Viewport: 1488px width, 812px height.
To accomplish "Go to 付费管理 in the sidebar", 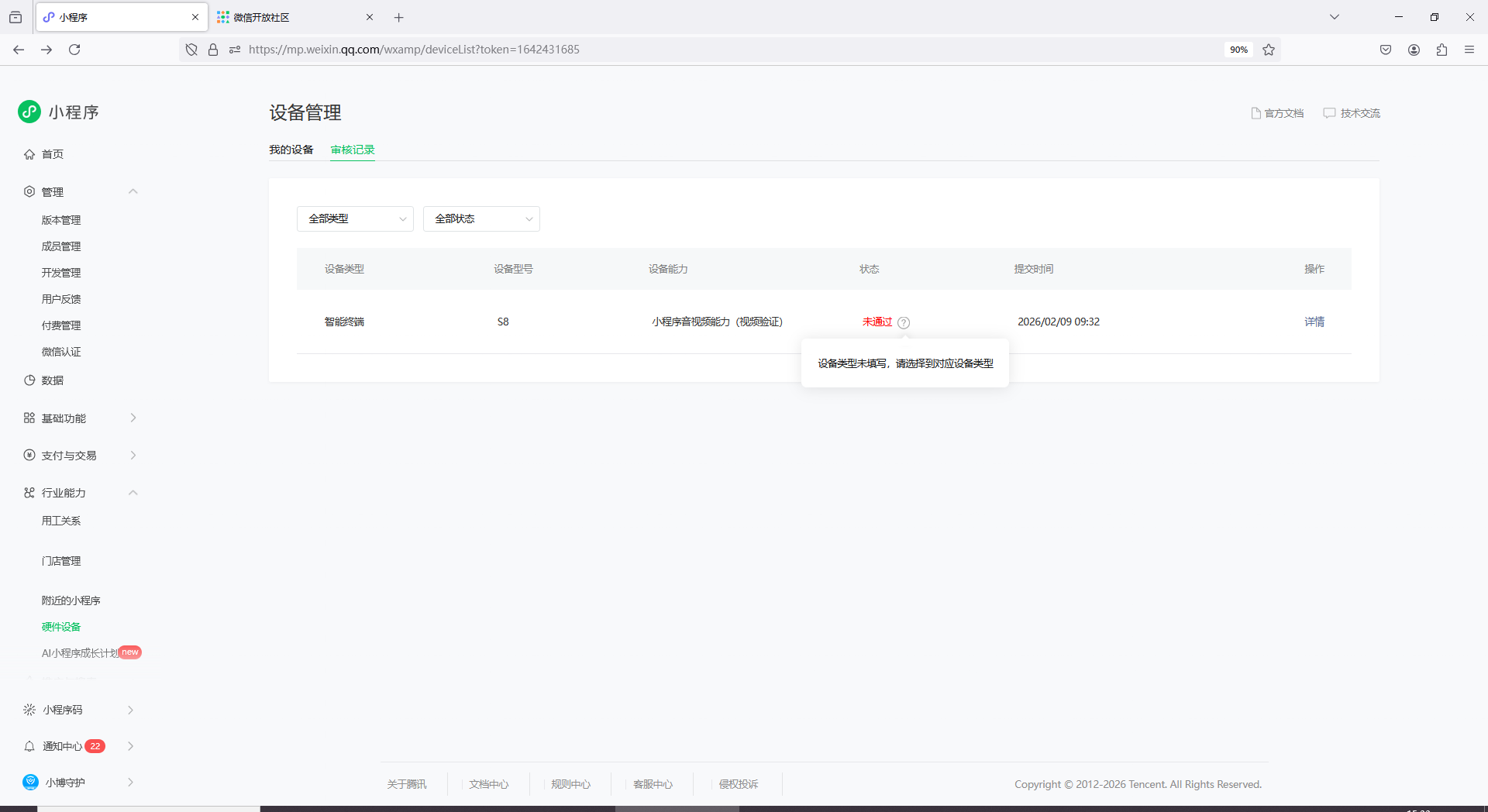I will click(x=61, y=325).
